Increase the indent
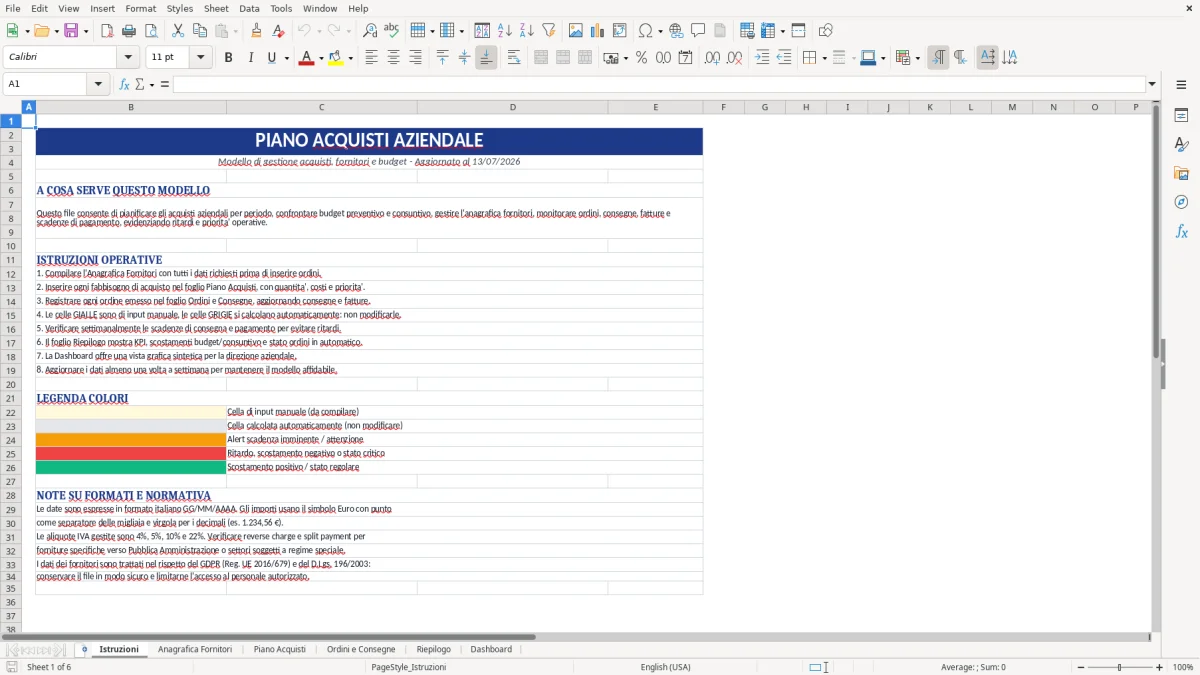Viewport: 1200px width, 675px height. click(762, 58)
